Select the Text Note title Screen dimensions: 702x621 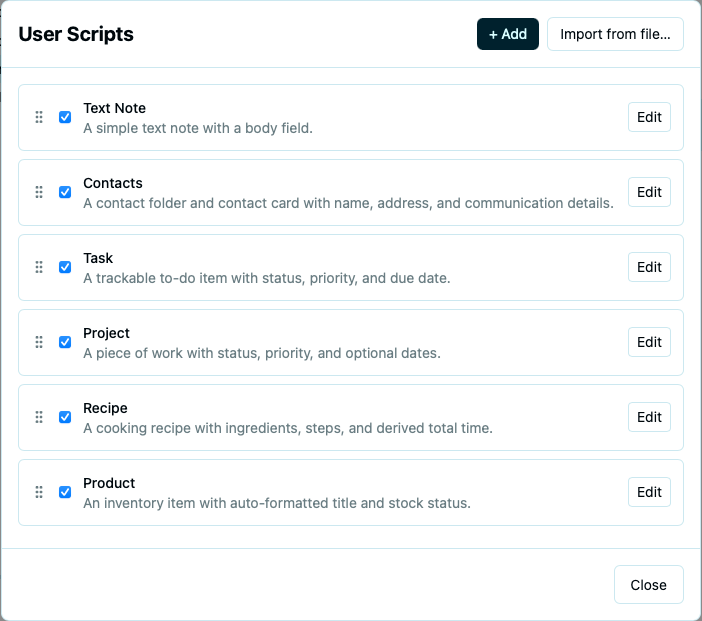[x=115, y=108]
